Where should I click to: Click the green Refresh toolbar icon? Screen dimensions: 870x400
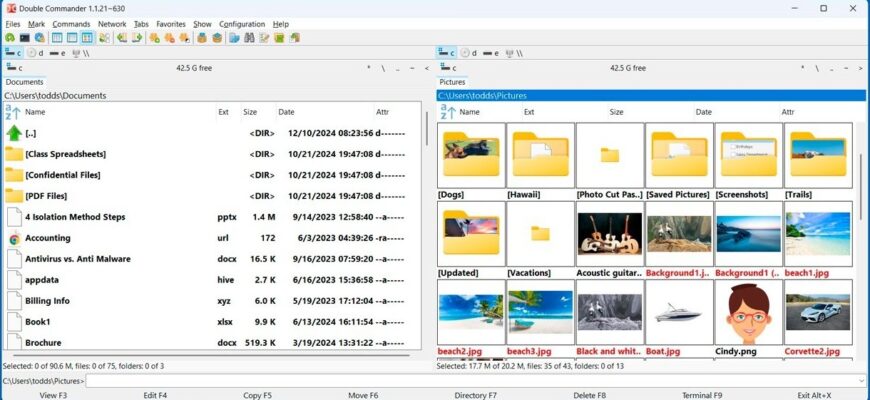(x=9, y=38)
